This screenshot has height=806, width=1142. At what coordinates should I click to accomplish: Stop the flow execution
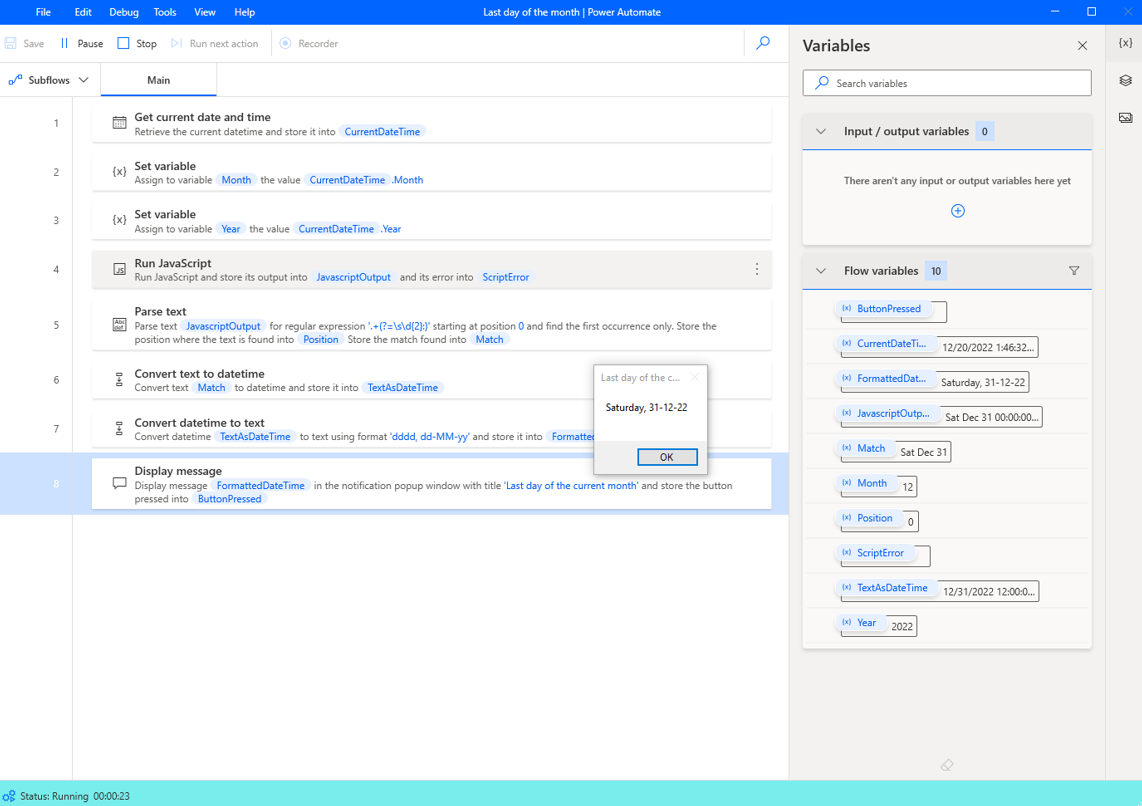137,43
